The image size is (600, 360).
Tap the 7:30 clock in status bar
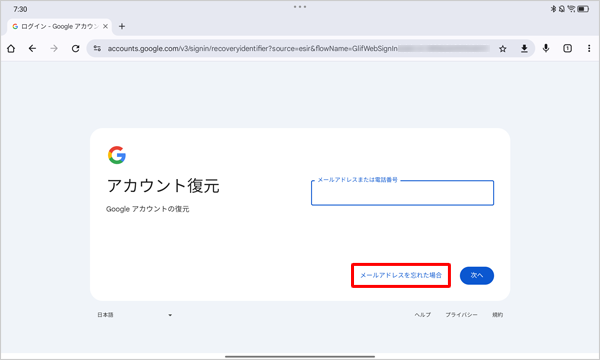point(20,9)
